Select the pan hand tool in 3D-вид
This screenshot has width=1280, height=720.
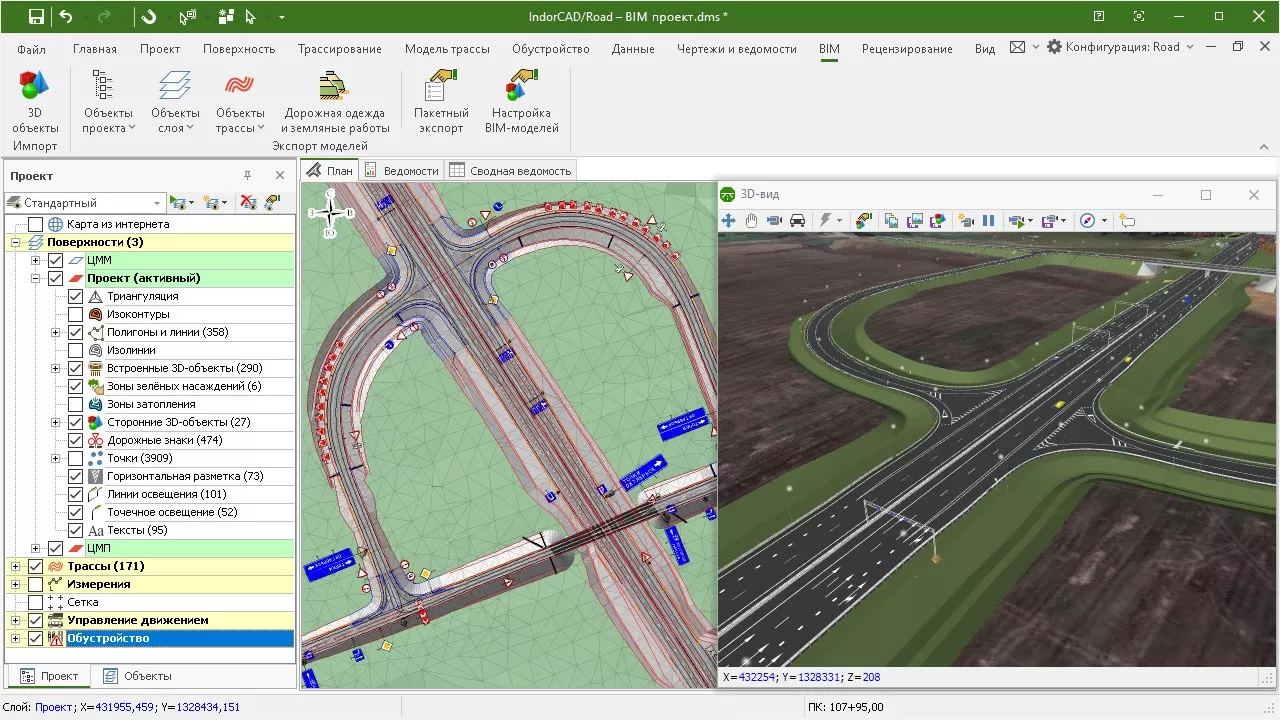[x=751, y=220]
